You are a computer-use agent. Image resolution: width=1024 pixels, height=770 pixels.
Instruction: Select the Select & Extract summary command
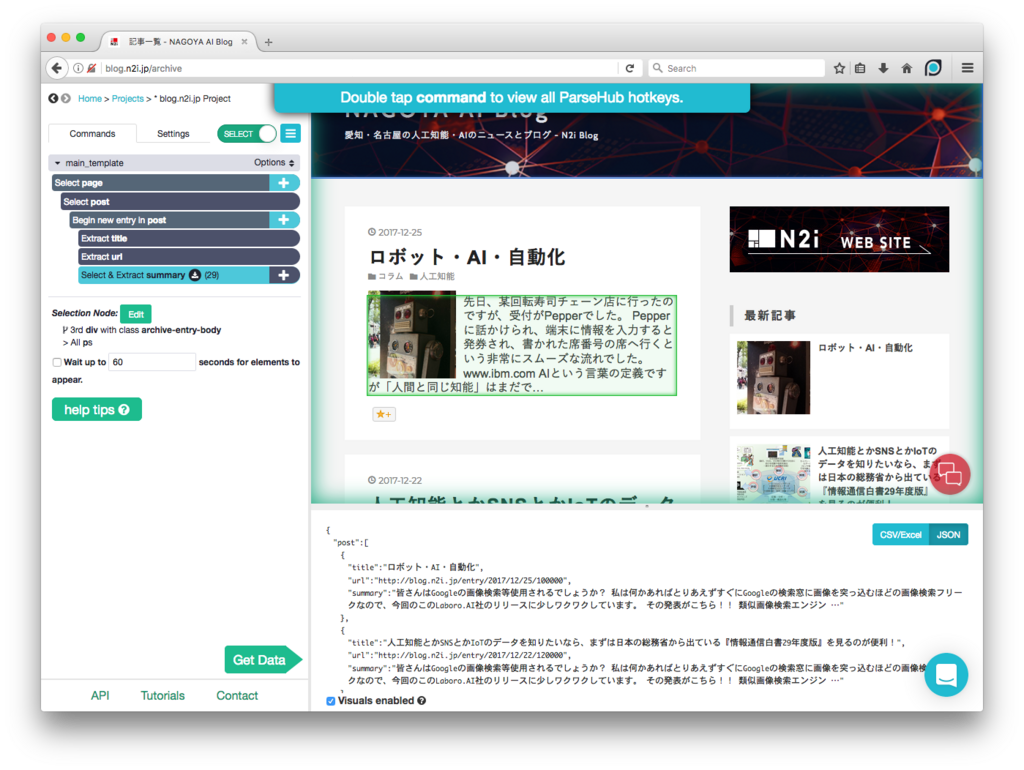click(x=174, y=275)
